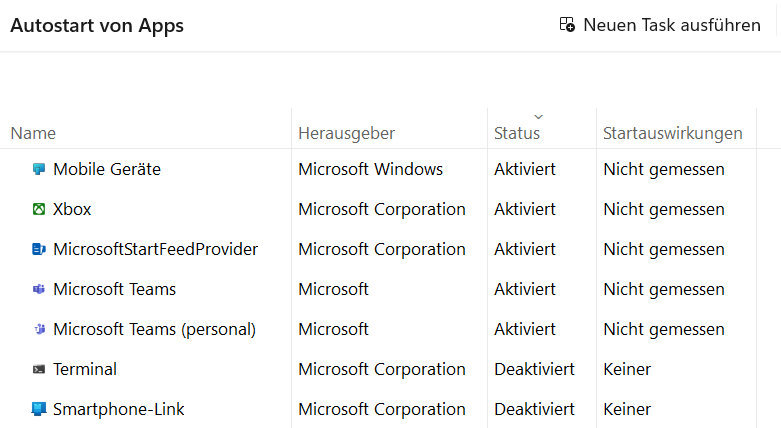Screen dimensions: 781x428
Task: Sort by the Status column header
Action: click(x=517, y=133)
